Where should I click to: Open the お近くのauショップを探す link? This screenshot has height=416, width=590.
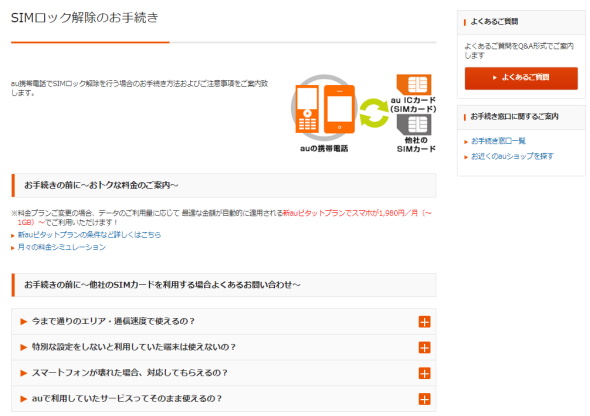[x=512, y=156]
